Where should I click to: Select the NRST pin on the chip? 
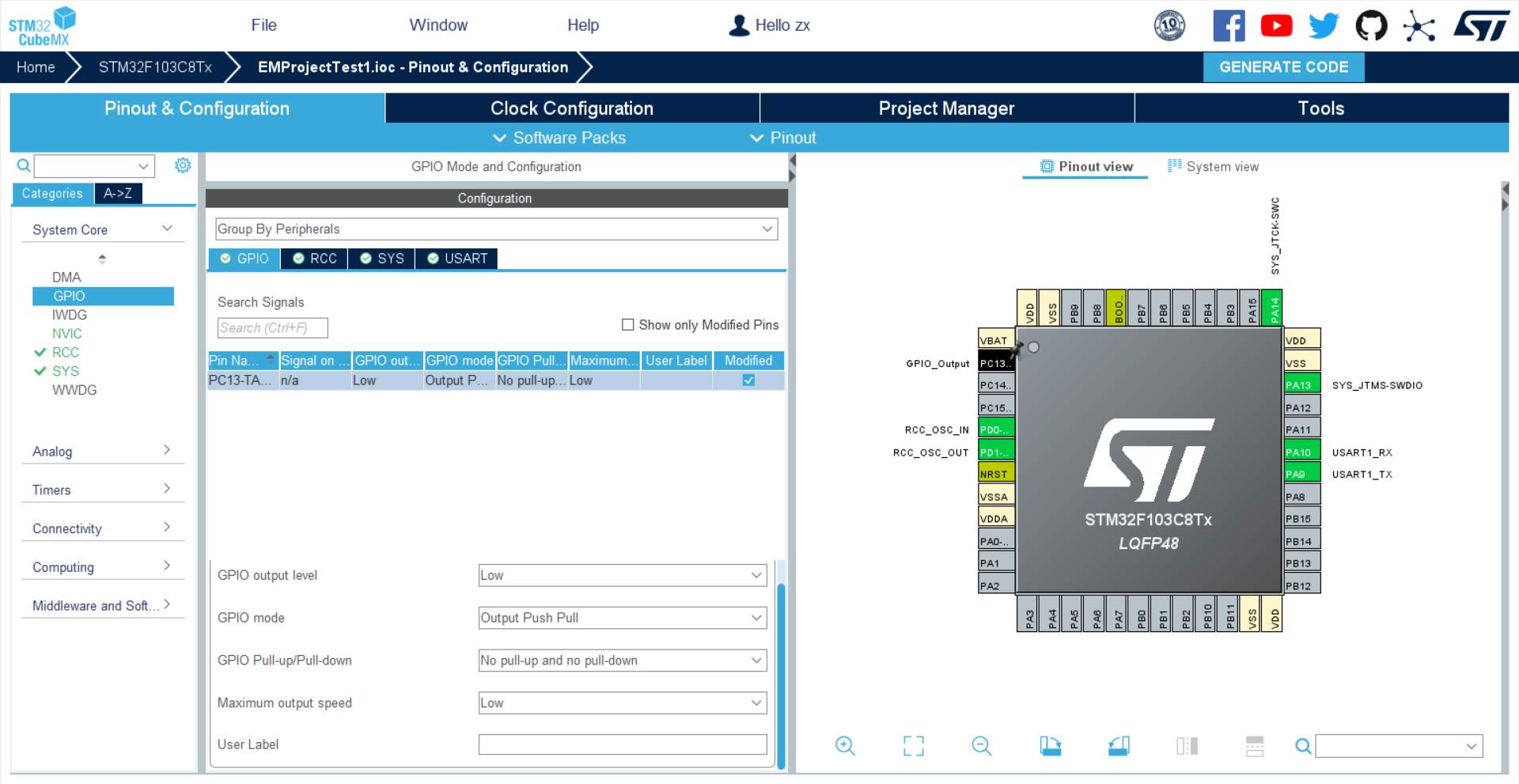click(x=996, y=474)
